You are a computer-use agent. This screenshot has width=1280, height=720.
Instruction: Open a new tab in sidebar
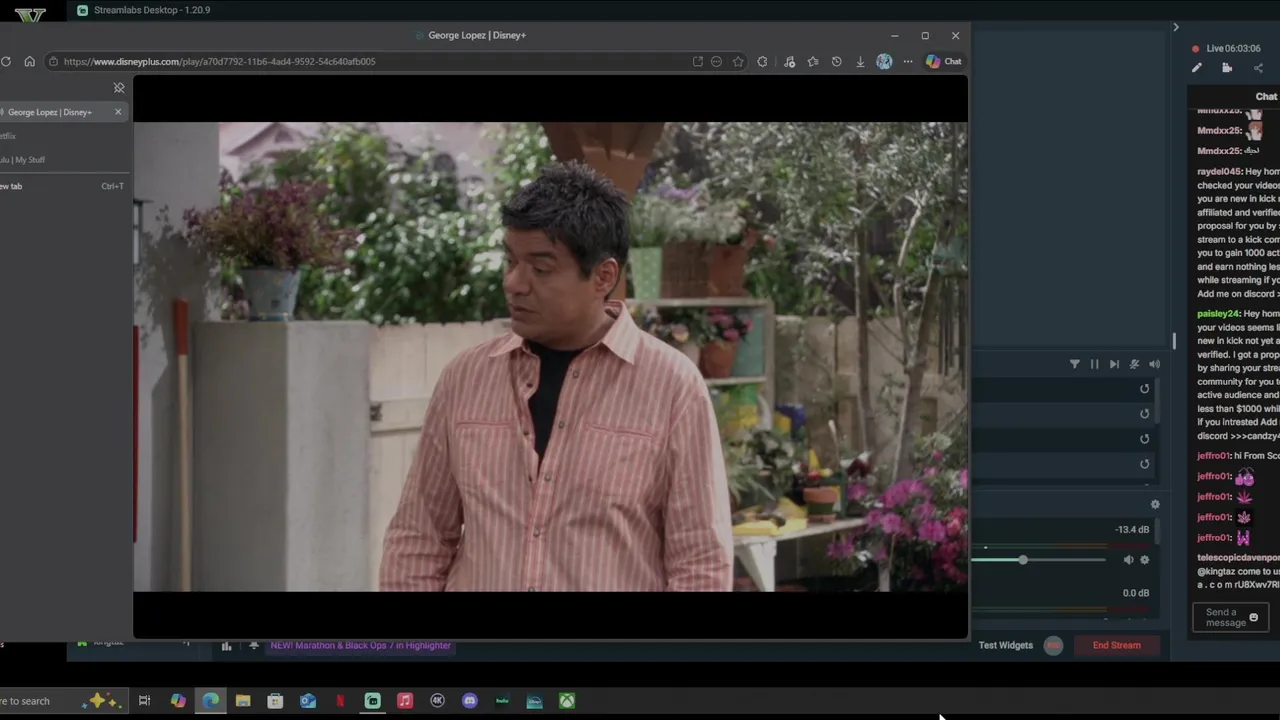point(62,186)
